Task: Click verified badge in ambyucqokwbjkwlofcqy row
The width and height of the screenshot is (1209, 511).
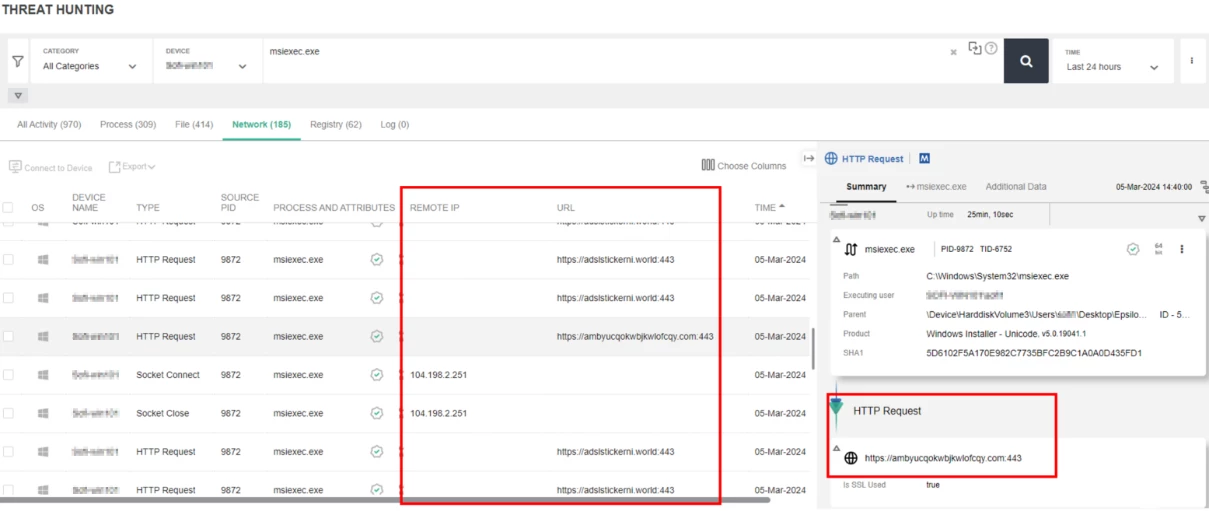Action: point(377,337)
